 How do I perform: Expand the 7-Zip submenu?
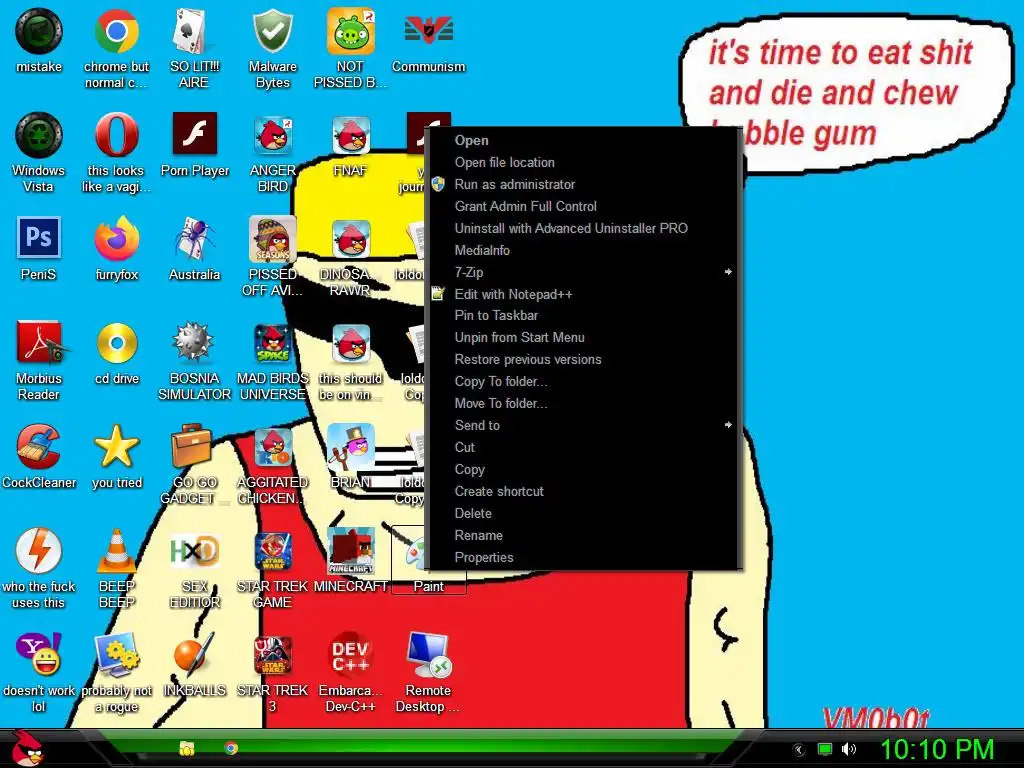coord(583,272)
